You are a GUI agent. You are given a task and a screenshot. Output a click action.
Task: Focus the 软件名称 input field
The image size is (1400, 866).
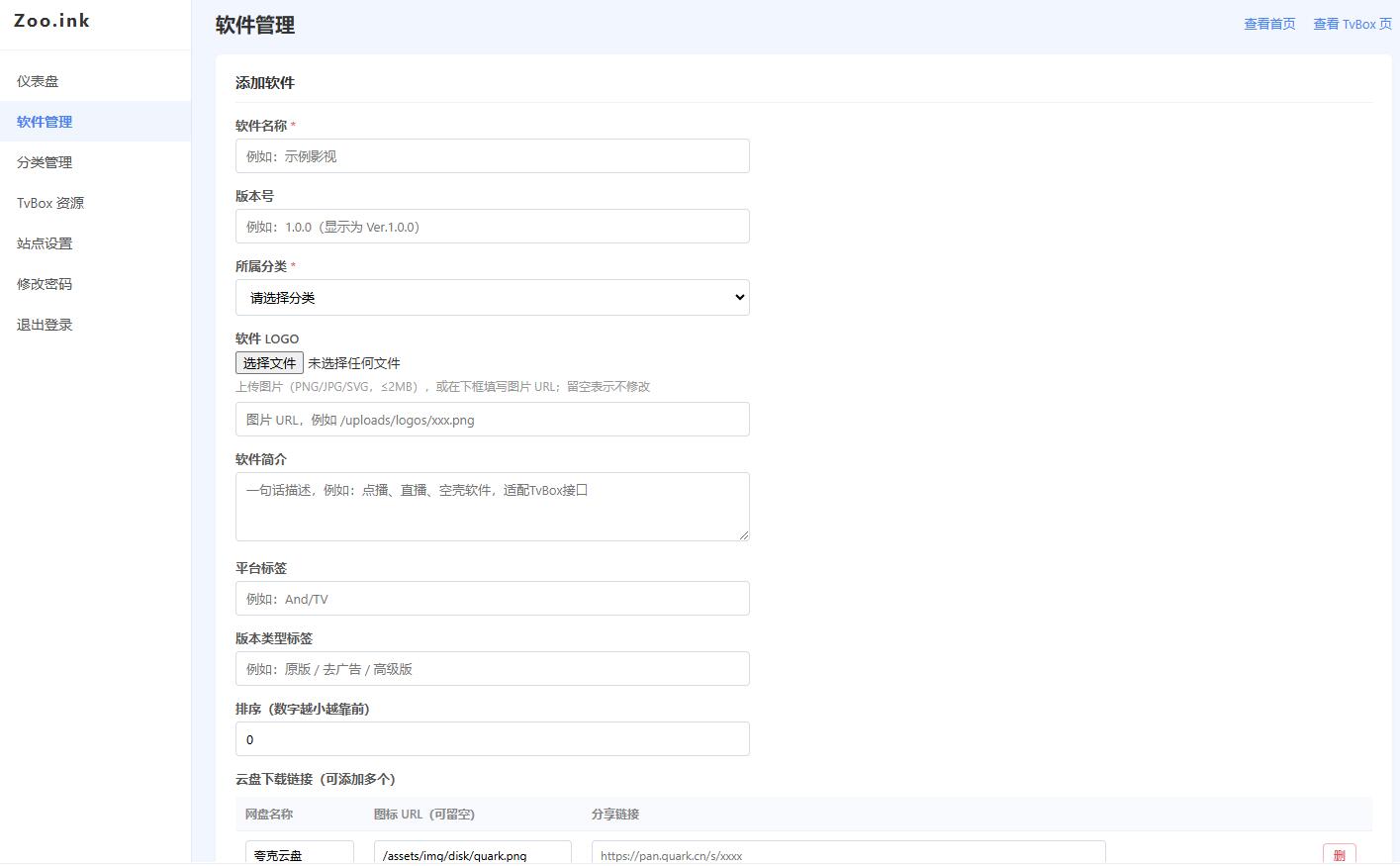(x=493, y=156)
